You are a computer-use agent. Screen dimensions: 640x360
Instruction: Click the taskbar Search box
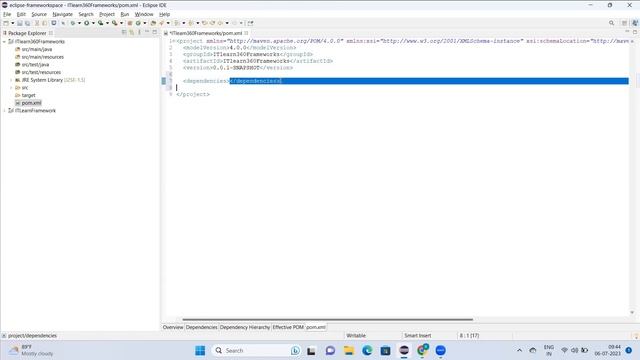pyautogui.click(x=256, y=351)
